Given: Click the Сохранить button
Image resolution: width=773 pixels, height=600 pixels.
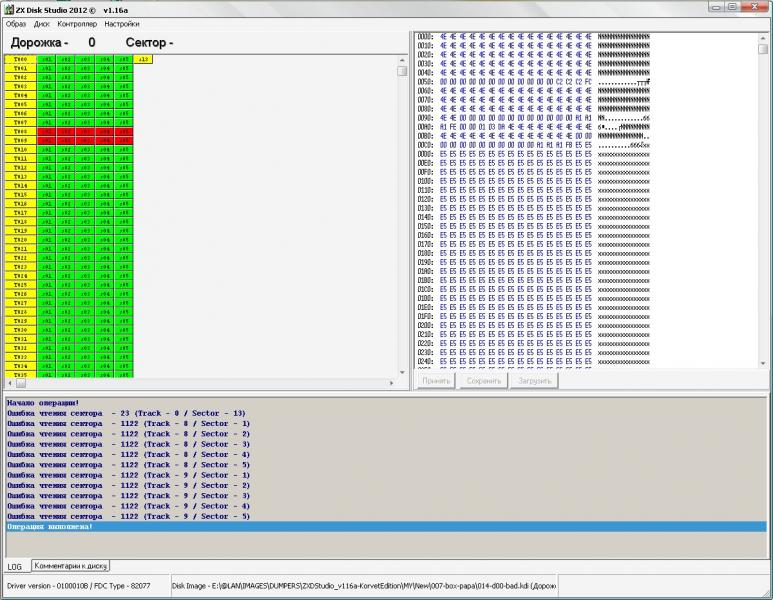Looking at the screenshot, I should pyautogui.click(x=482, y=381).
